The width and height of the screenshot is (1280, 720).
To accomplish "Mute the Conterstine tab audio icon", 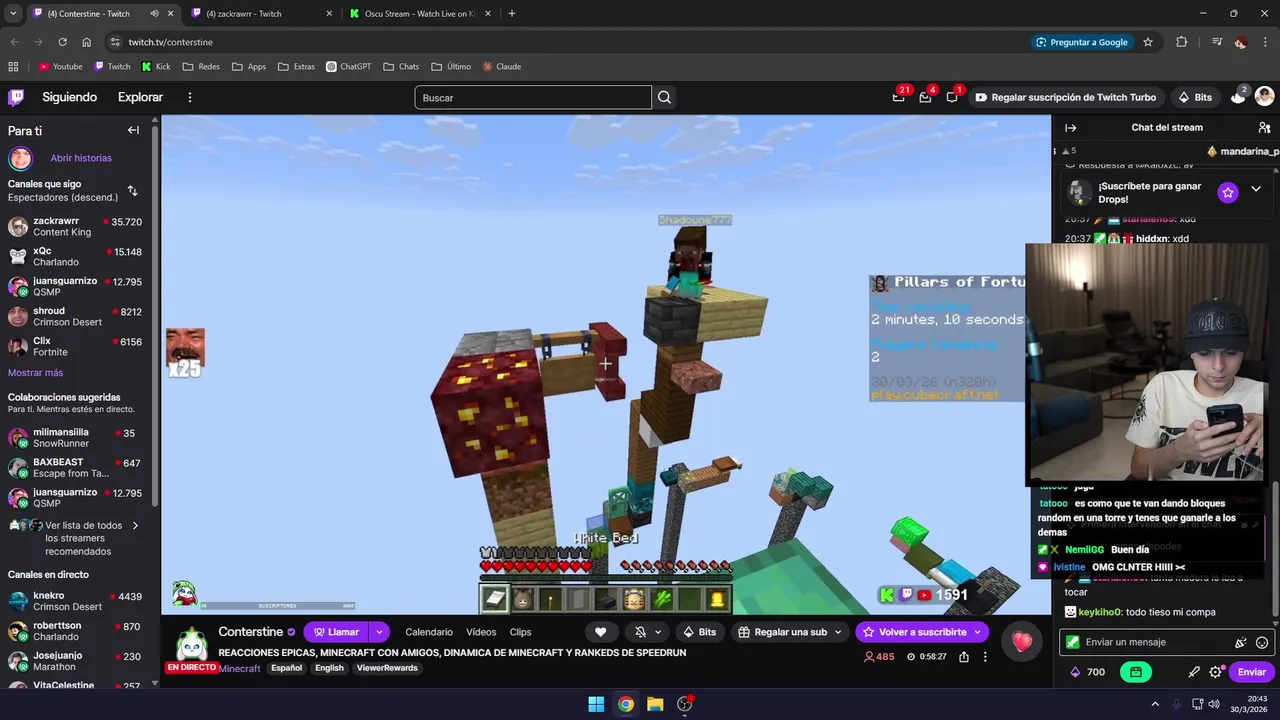I will (x=154, y=14).
